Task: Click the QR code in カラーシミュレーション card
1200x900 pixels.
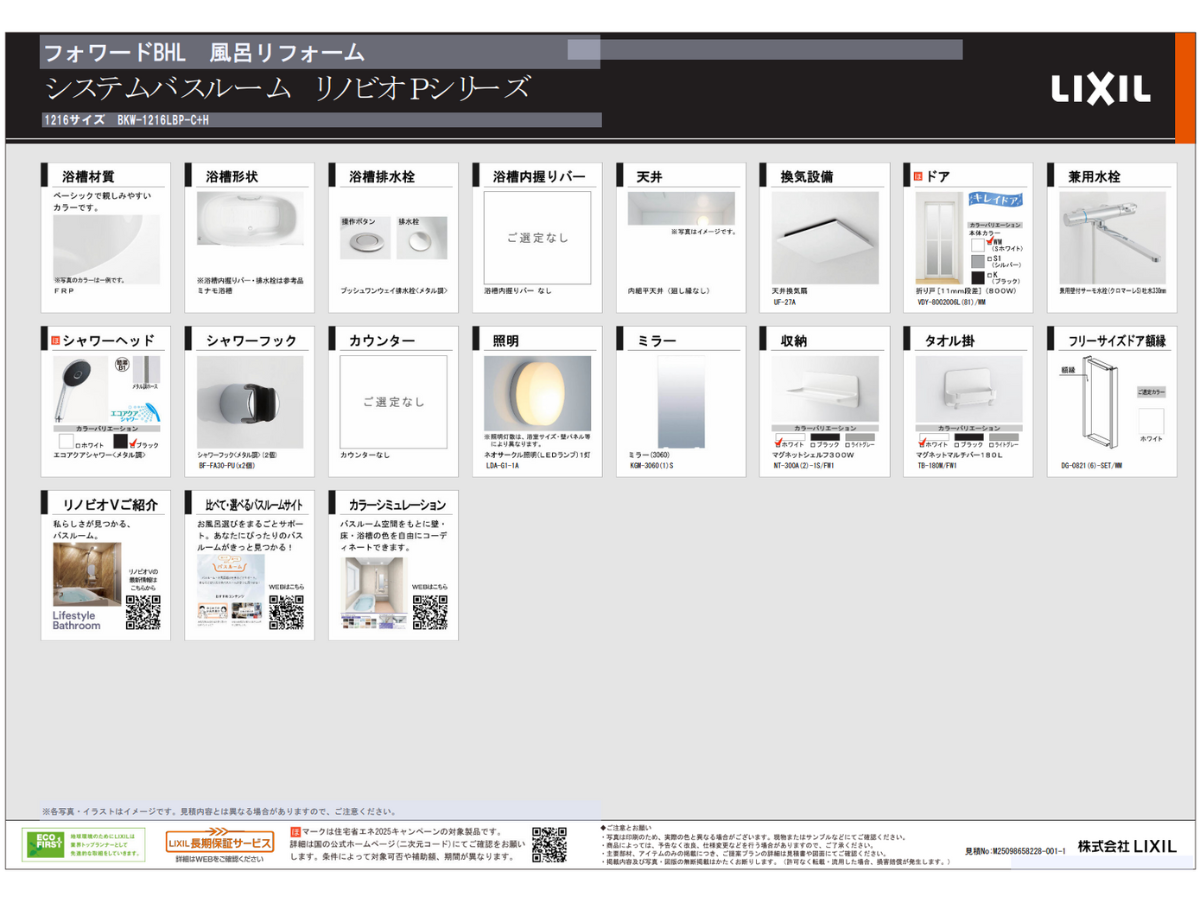Action: click(x=430, y=612)
